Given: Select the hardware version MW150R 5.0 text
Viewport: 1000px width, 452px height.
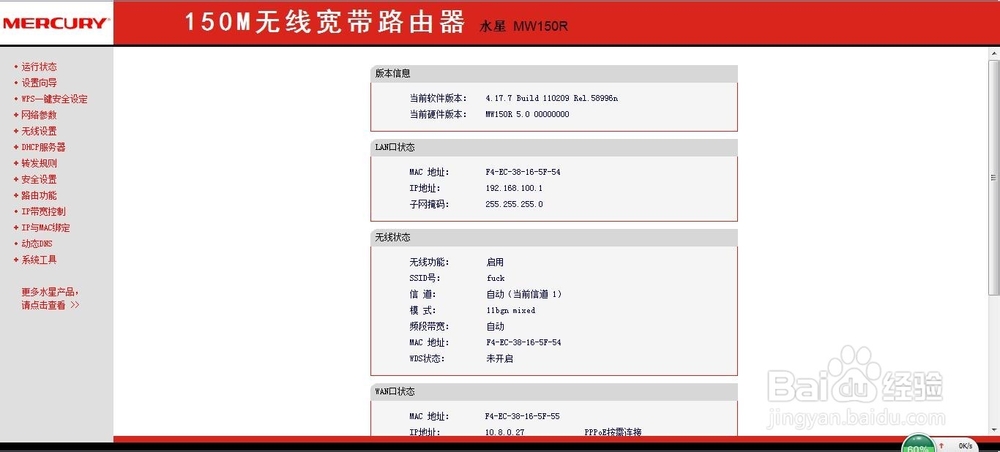Looking at the screenshot, I should [x=527, y=114].
